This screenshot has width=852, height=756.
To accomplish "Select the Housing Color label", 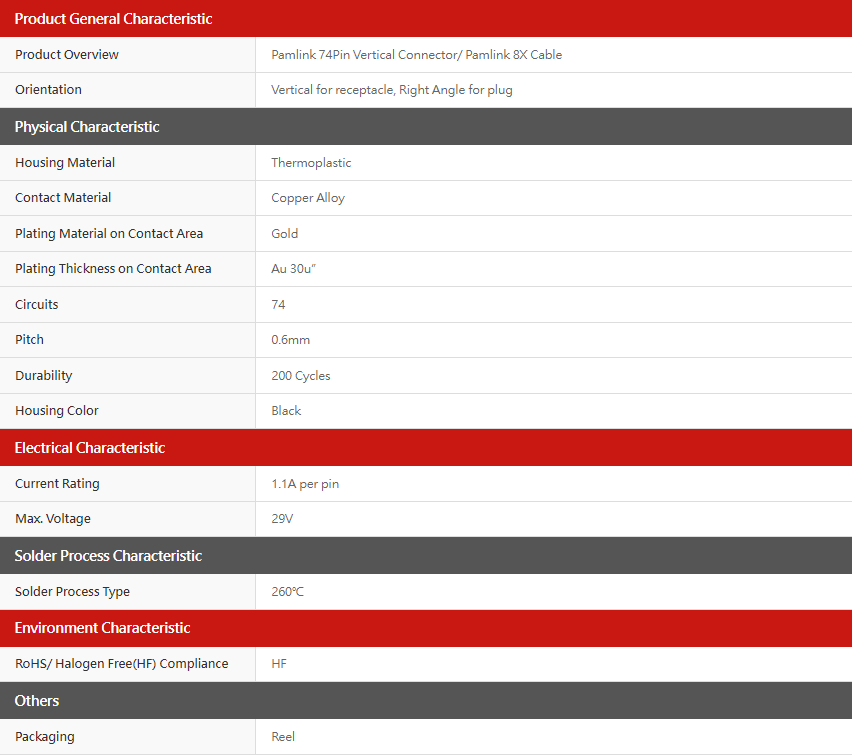I will tap(57, 411).
